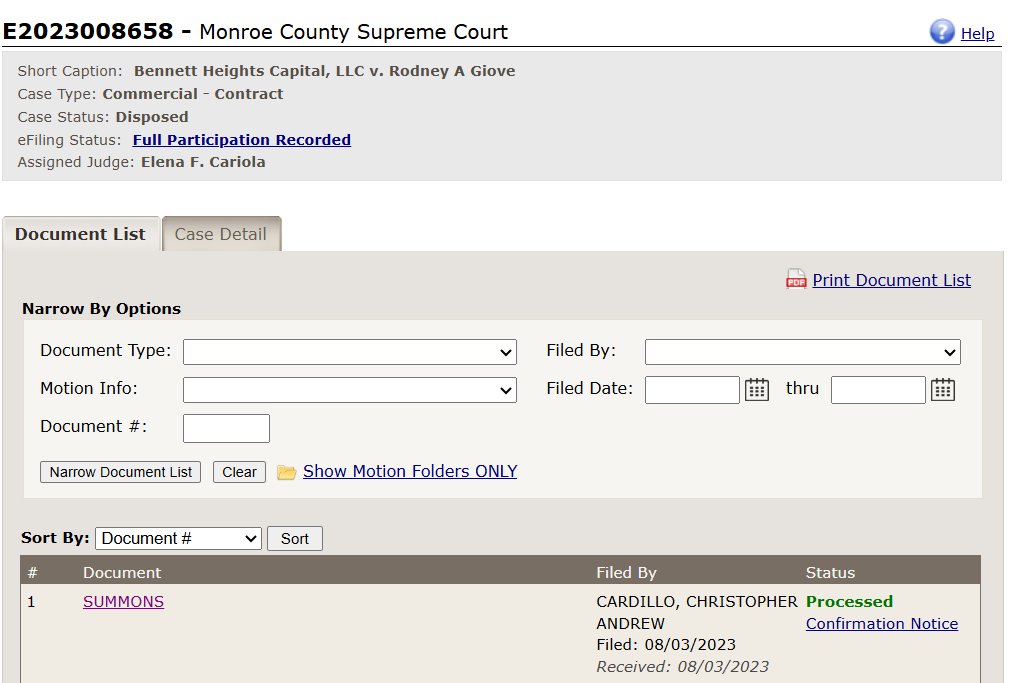
Task: Expand the Document Type dropdown
Action: [x=349, y=352]
